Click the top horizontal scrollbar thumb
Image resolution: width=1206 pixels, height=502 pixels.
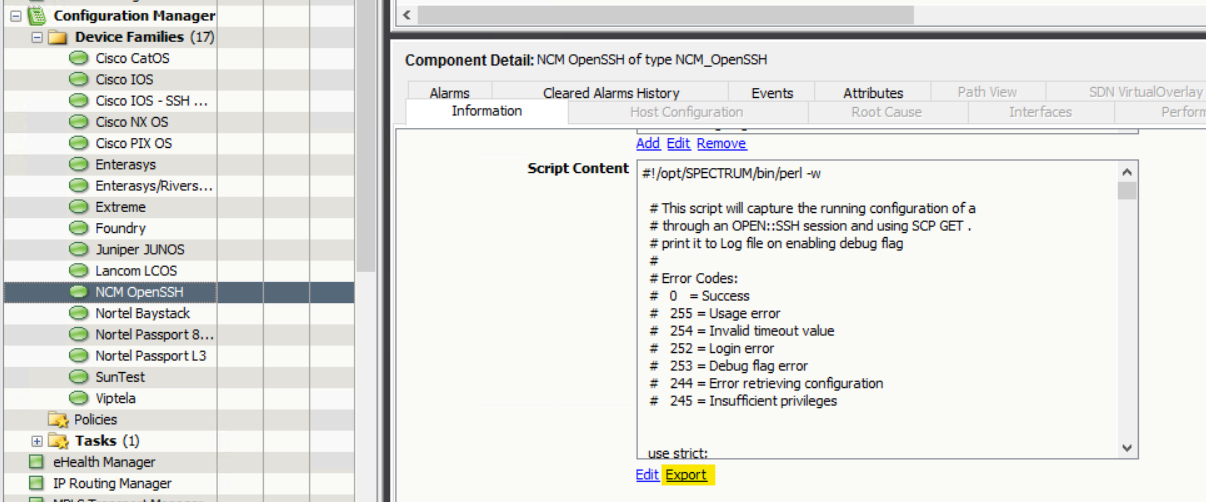665,15
